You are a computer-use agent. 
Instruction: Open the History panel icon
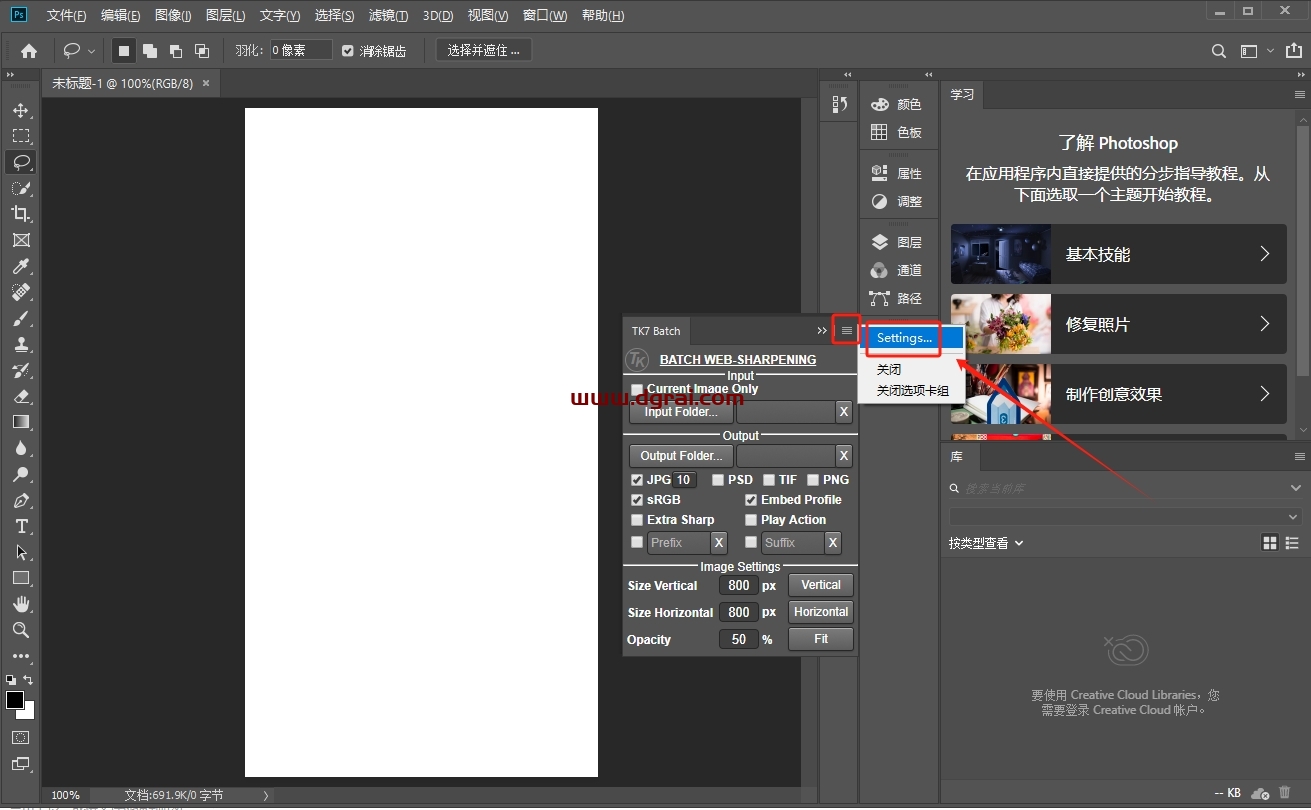839,104
